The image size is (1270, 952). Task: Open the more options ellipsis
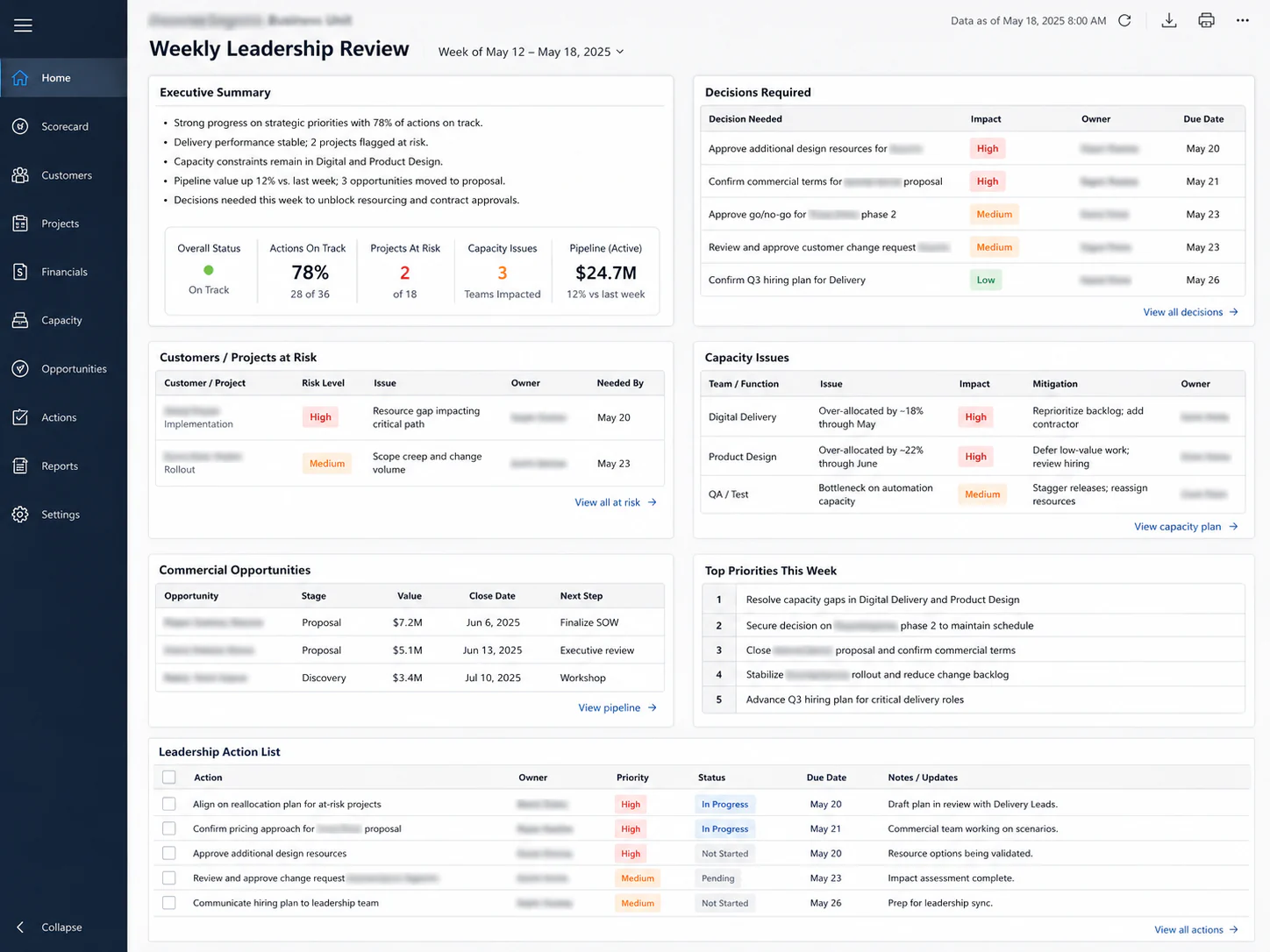click(1243, 20)
